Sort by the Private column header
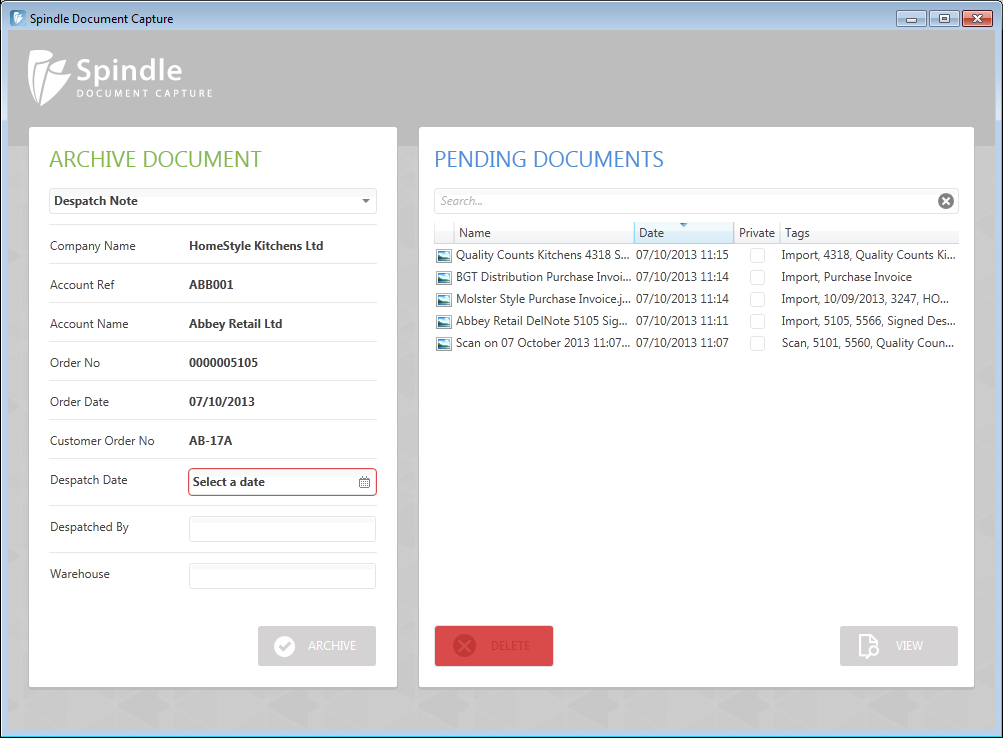 756,233
